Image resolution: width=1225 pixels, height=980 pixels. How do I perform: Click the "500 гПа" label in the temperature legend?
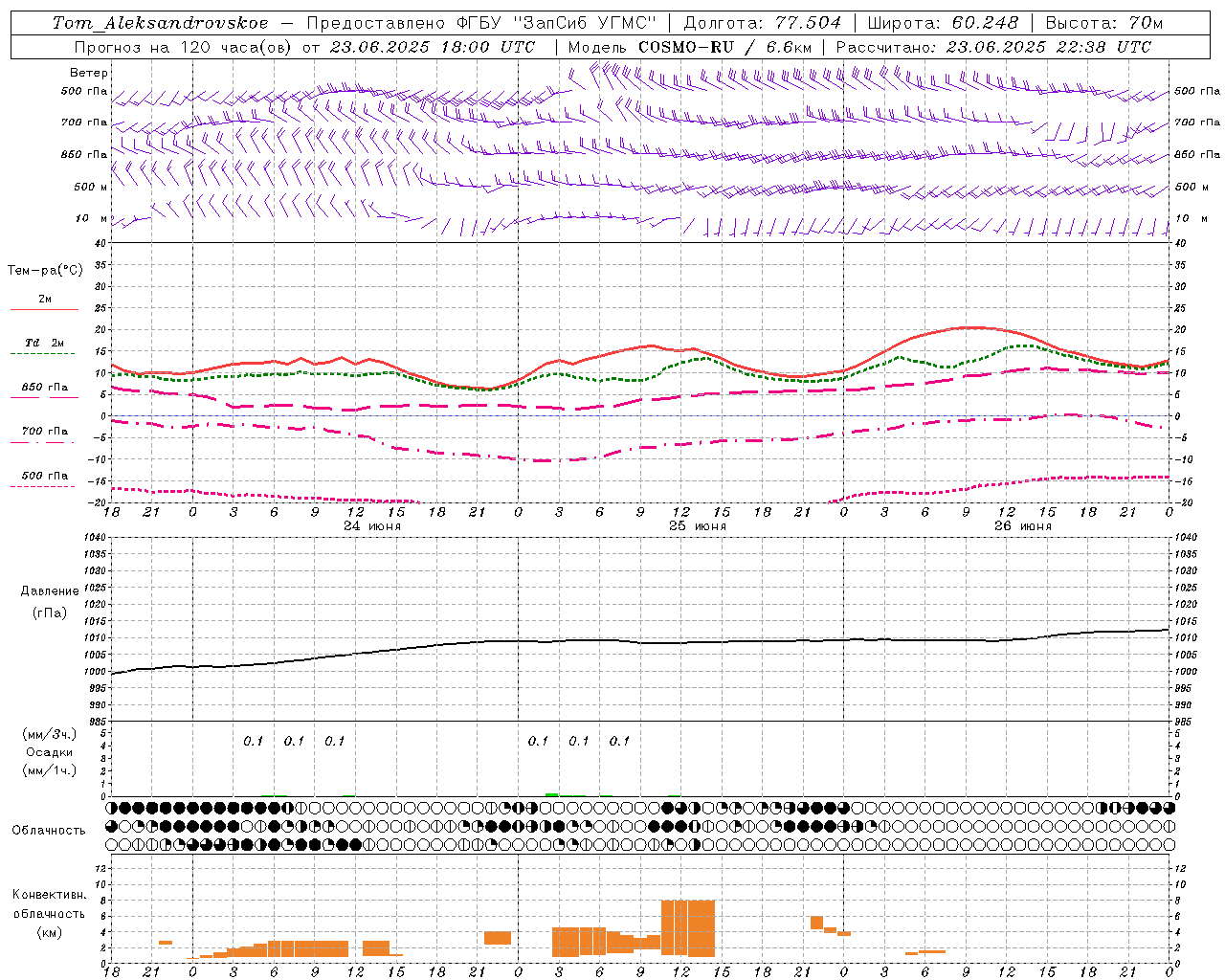[x=45, y=476]
